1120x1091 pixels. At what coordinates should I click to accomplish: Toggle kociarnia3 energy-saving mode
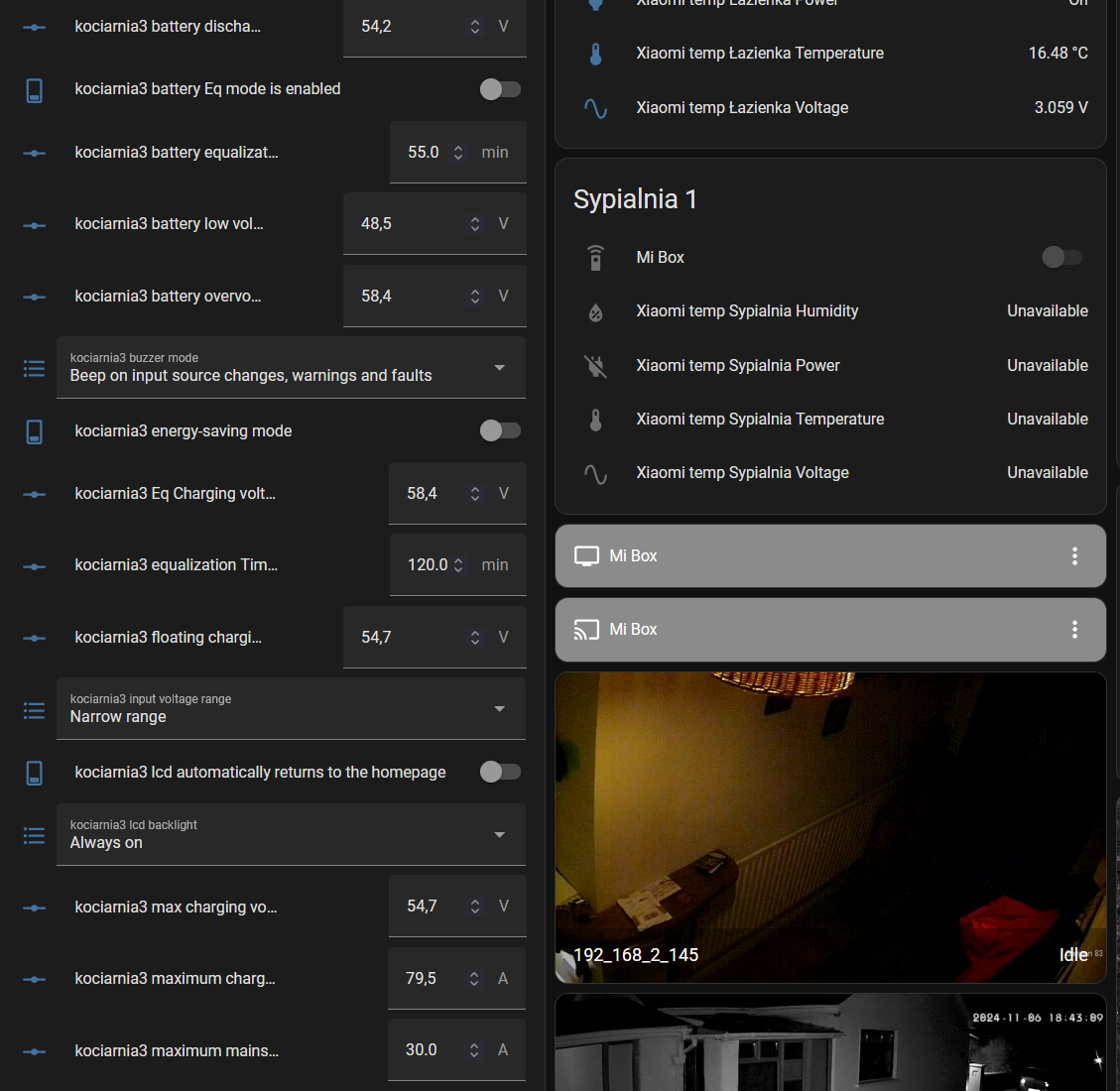click(x=499, y=430)
